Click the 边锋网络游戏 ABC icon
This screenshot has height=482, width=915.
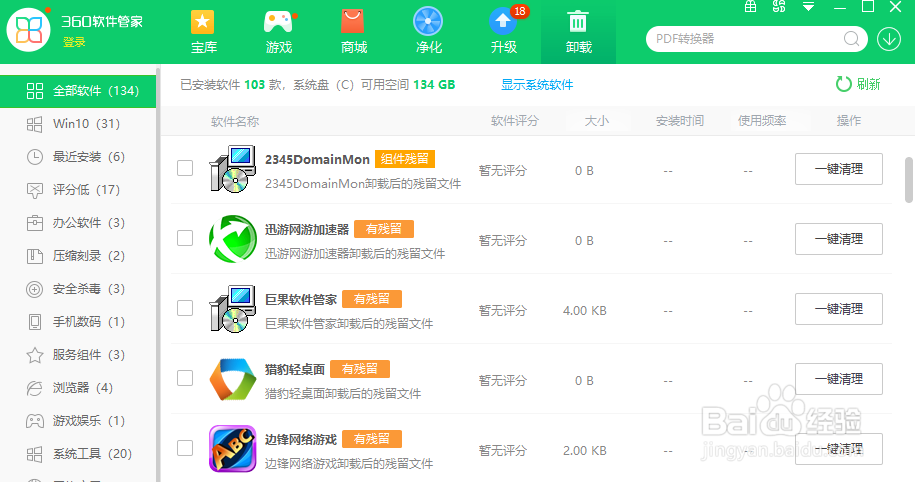coord(233,449)
